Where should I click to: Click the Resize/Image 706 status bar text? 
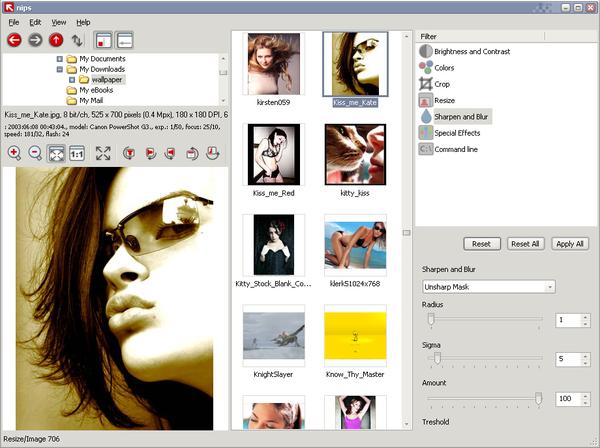pos(32,439)
